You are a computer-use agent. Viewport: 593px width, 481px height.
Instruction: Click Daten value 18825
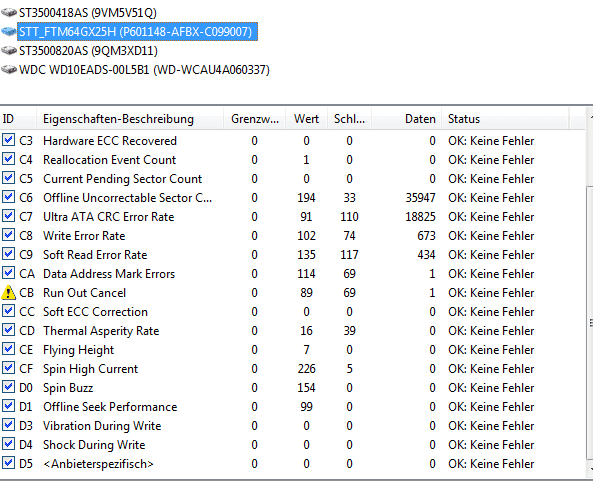[420, 217]
